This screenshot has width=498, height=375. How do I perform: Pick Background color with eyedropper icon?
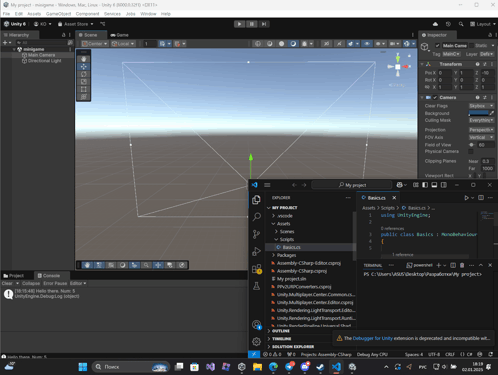click(x=492, y=113)
